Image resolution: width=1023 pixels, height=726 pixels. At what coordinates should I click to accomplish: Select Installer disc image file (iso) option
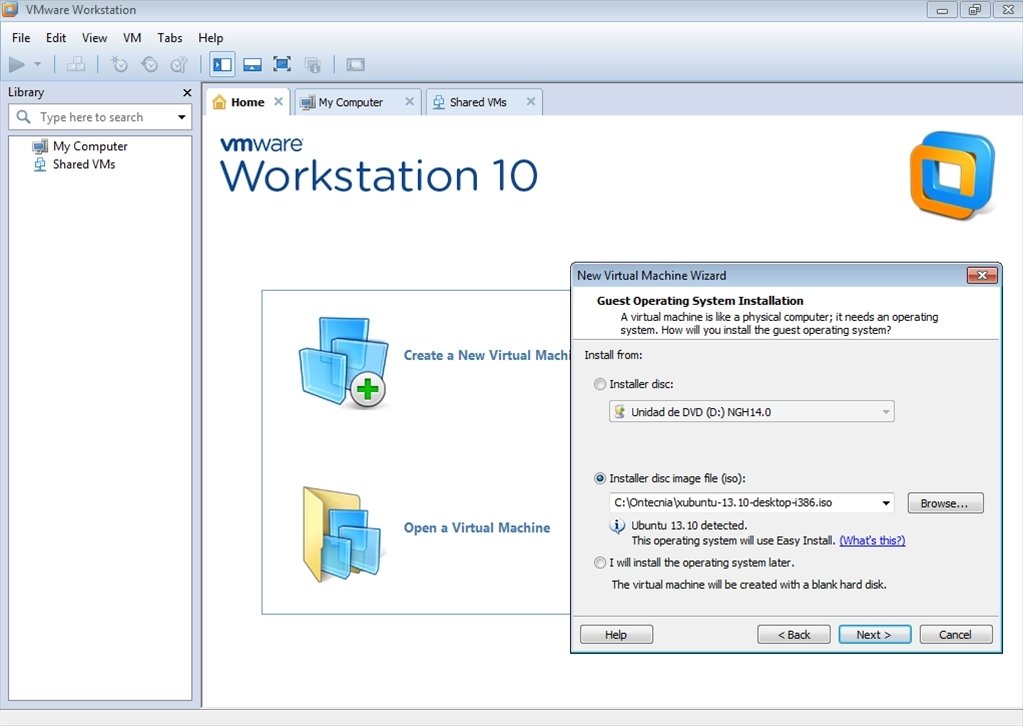pos(600,478)
